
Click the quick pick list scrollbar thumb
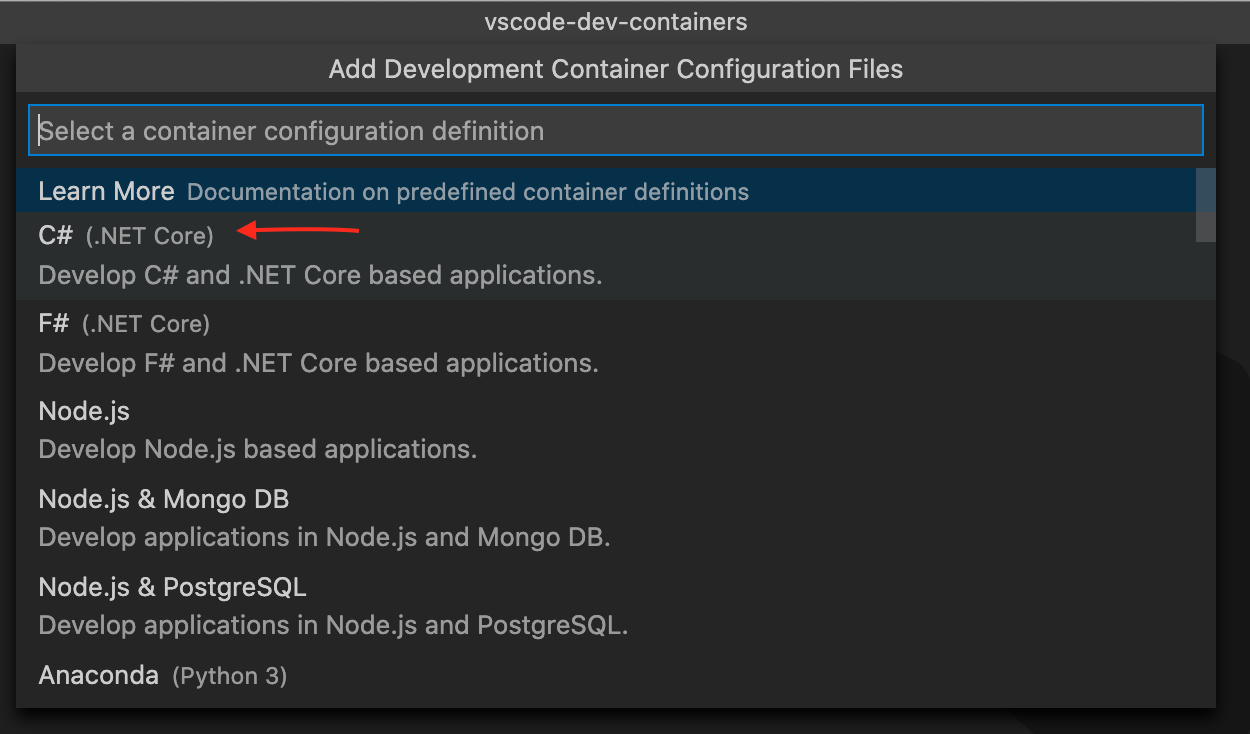(x=1205, y=204)
